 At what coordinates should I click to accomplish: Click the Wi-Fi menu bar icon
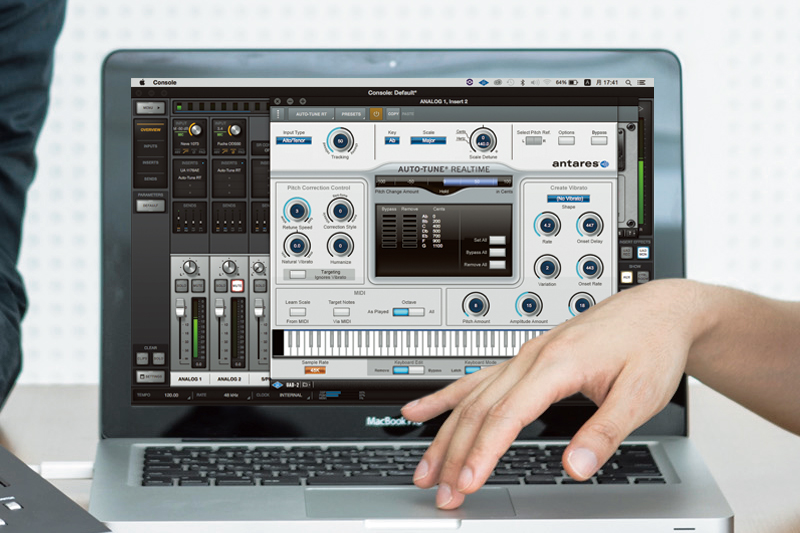547,83
